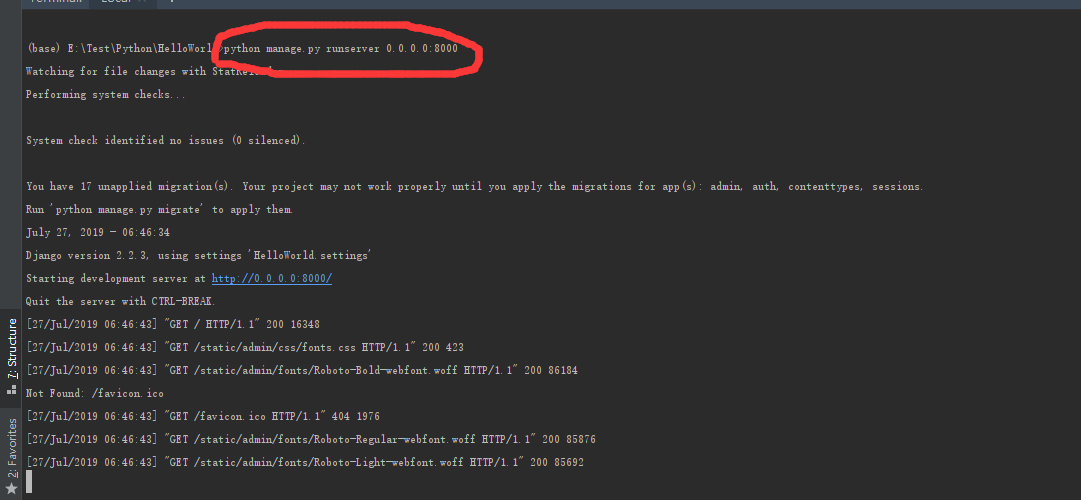Click the 'python manage.py migrate' hint line

[159, 210]
